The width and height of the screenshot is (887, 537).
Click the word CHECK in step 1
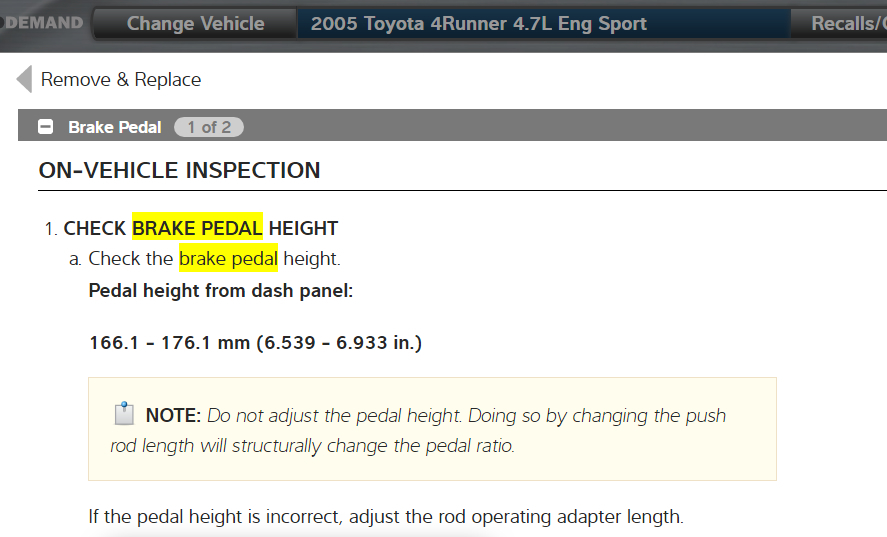96,228
